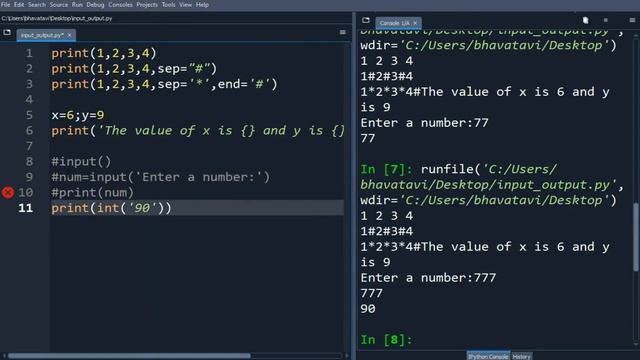Screen dimensions: 640x360
Task: Open the Projects menu
Action: (147, 5)
